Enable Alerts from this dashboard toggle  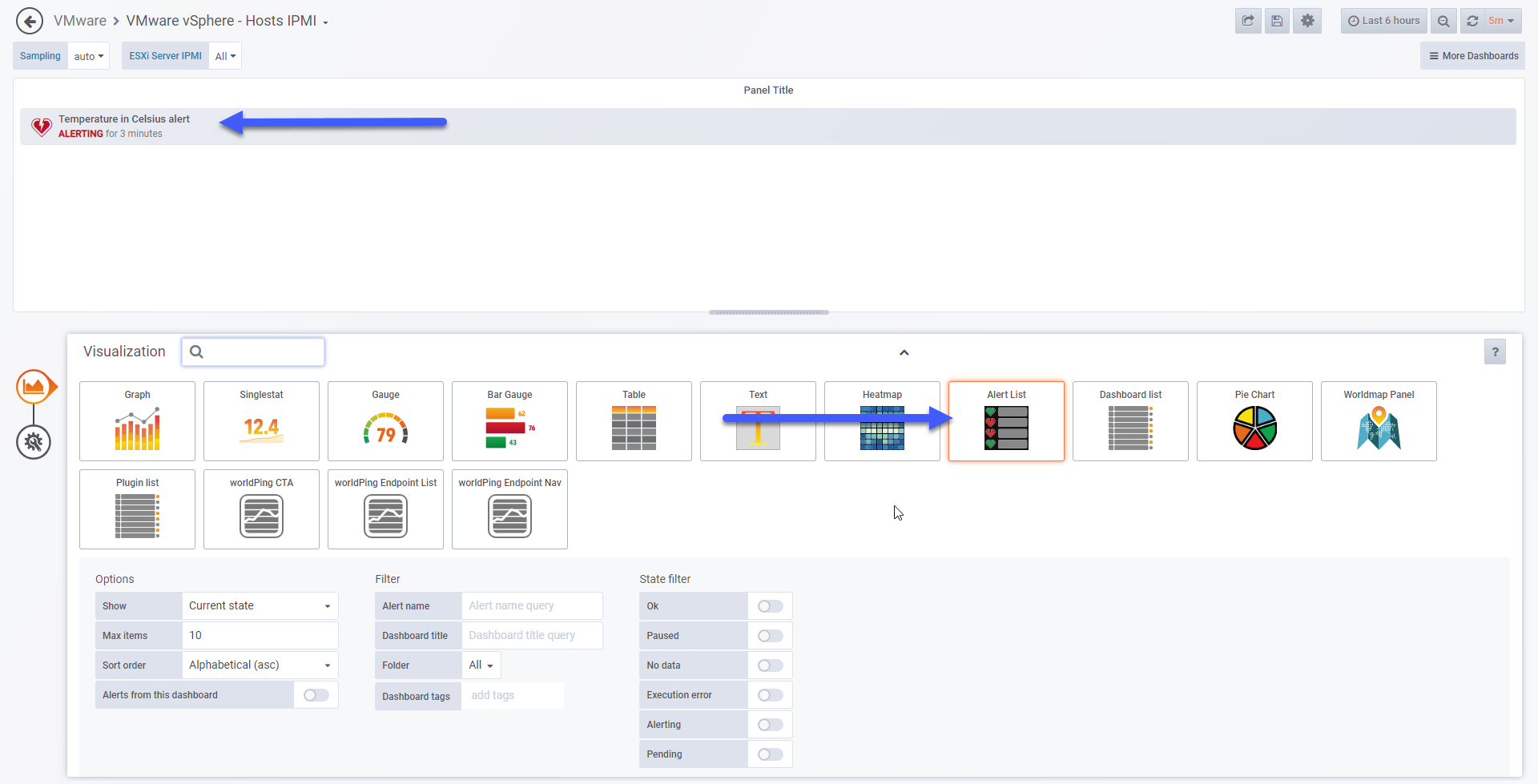click(316, 695)
